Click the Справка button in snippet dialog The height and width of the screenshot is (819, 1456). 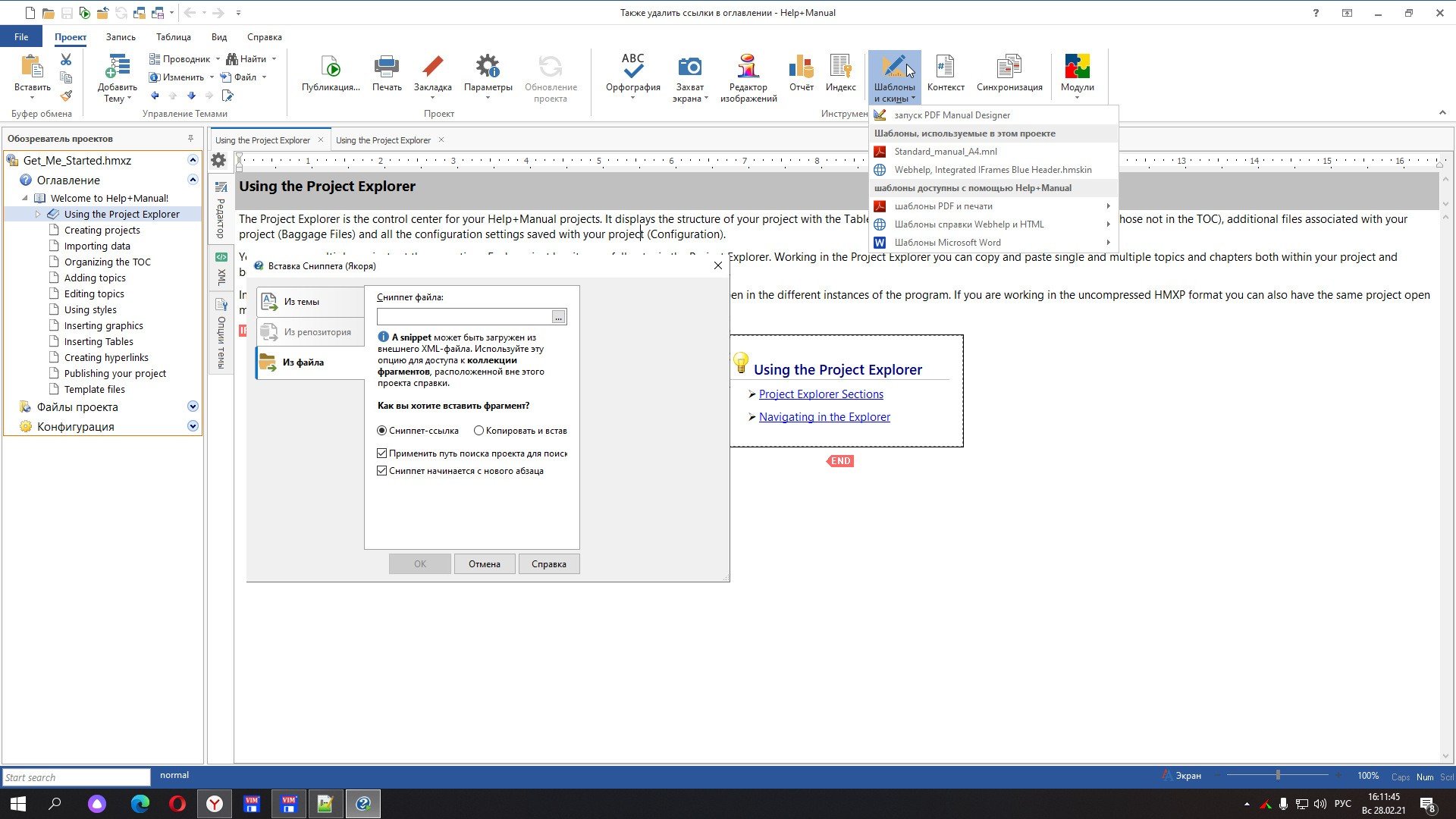549,564
